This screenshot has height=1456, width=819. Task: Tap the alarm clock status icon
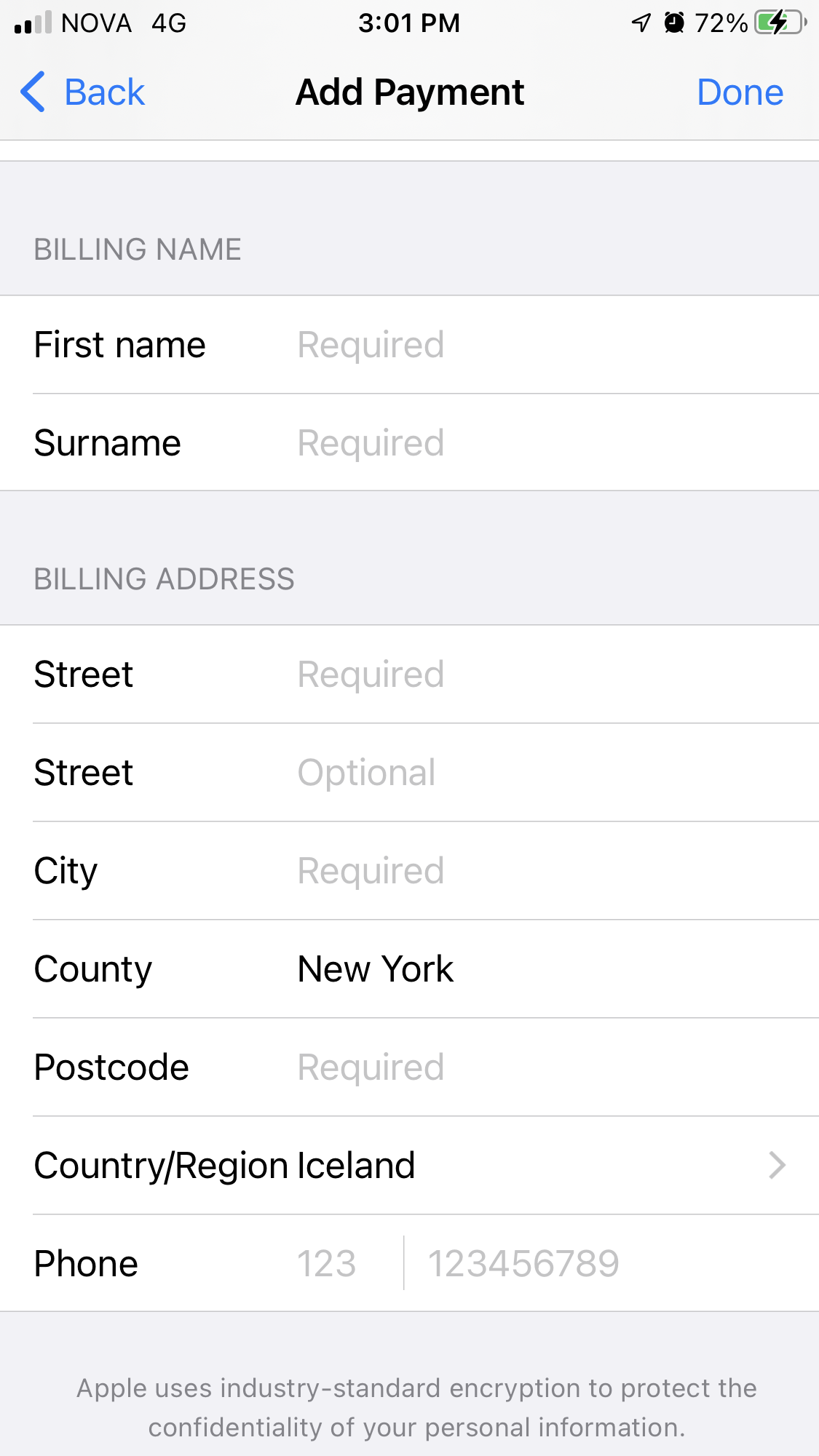tap(675, 23)
